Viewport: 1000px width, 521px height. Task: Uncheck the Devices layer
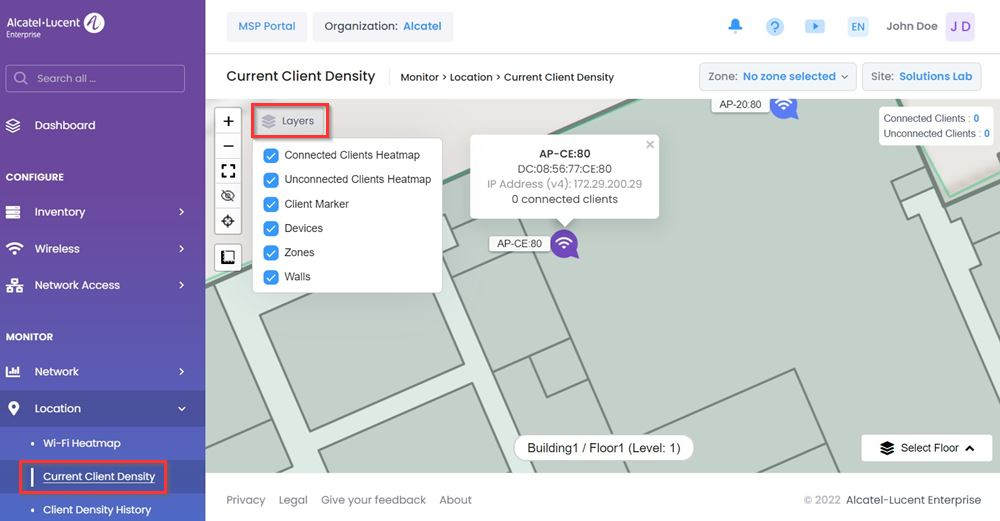pos(271,228)
